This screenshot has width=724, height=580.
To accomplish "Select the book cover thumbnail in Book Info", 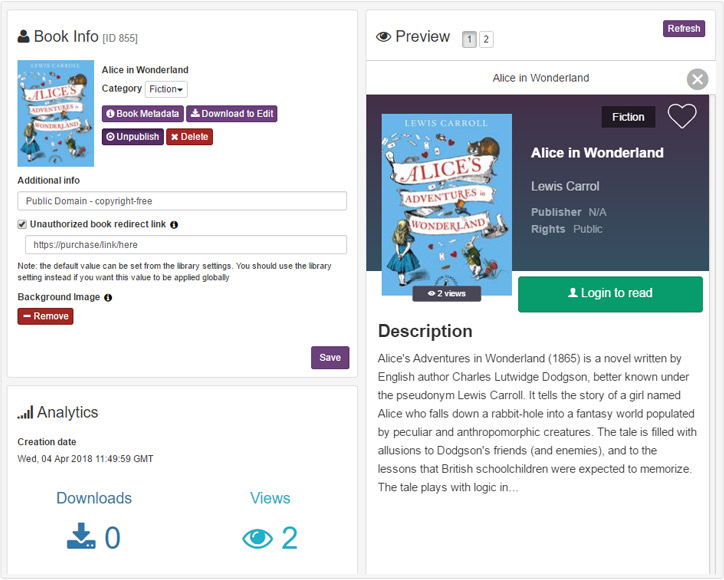I will [56, 114].
